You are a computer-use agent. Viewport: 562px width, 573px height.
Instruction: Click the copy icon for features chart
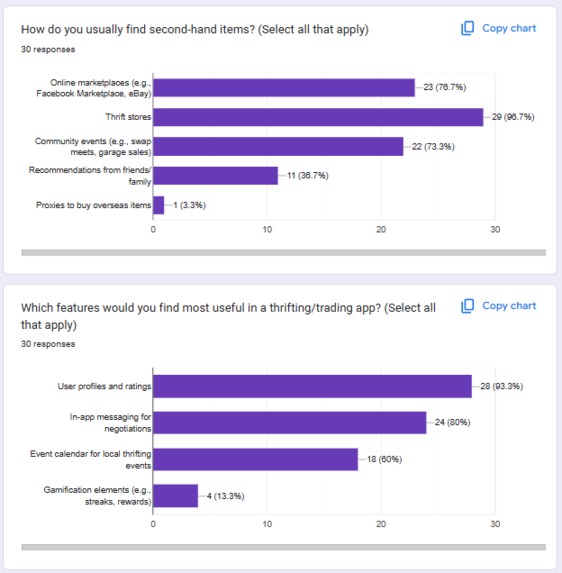point(467,306)
